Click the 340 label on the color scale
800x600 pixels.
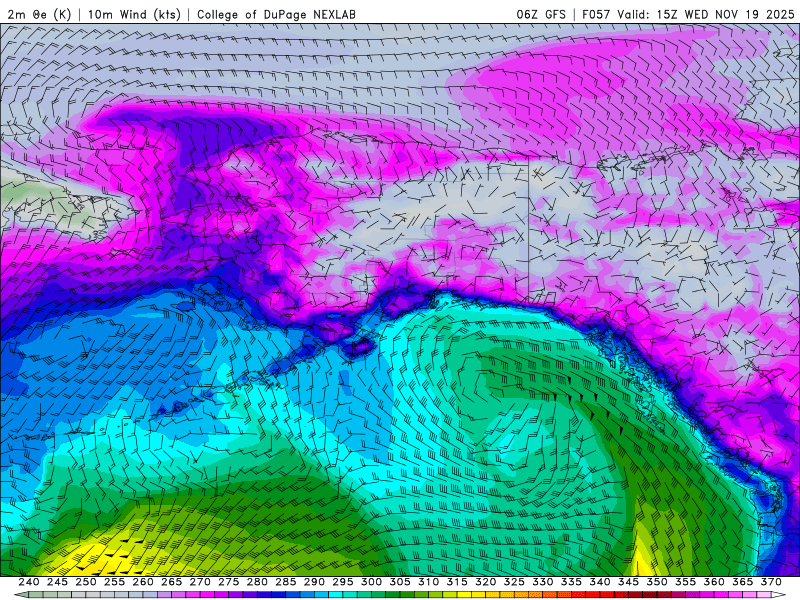600,582
